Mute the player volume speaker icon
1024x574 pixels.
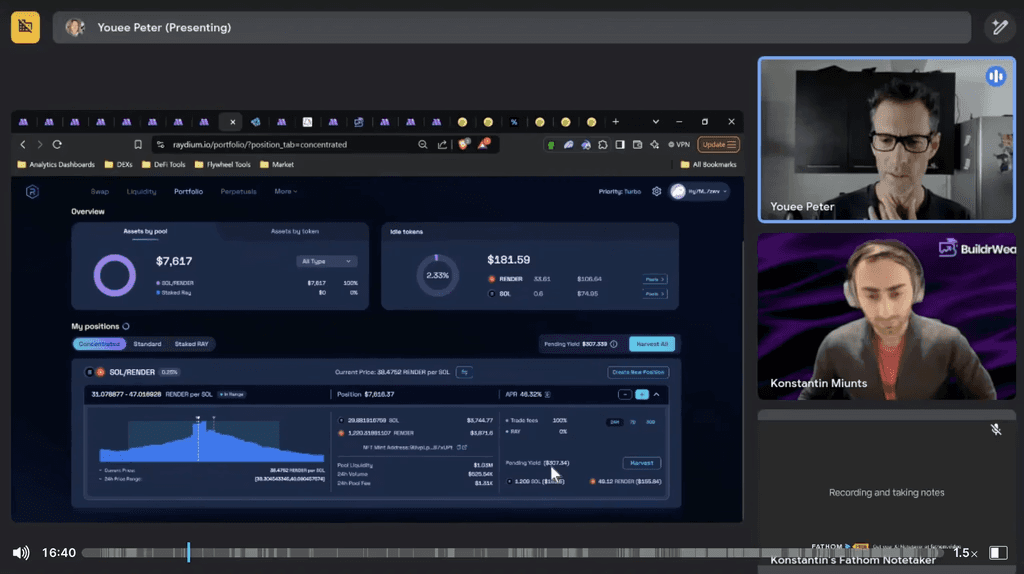click(21, 552)
